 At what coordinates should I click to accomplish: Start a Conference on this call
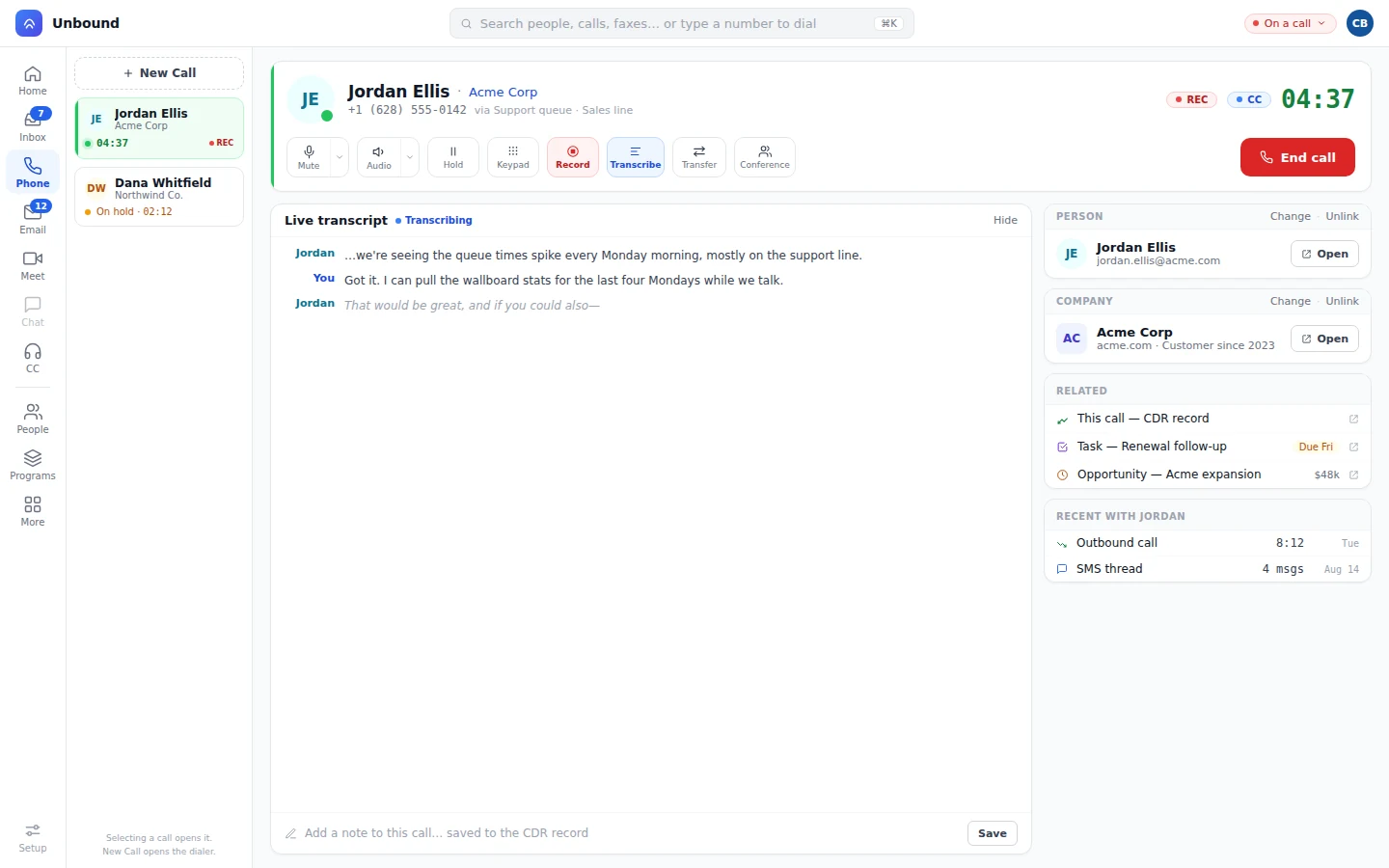coord(765,157)
